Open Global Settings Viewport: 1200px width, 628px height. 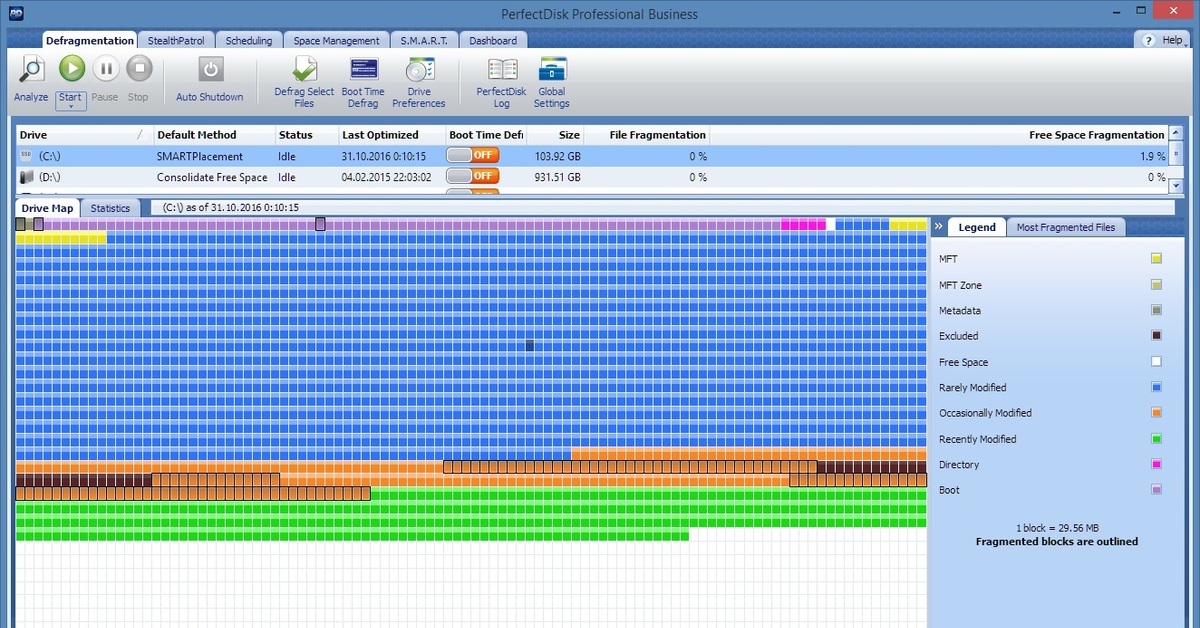point(551,71)
